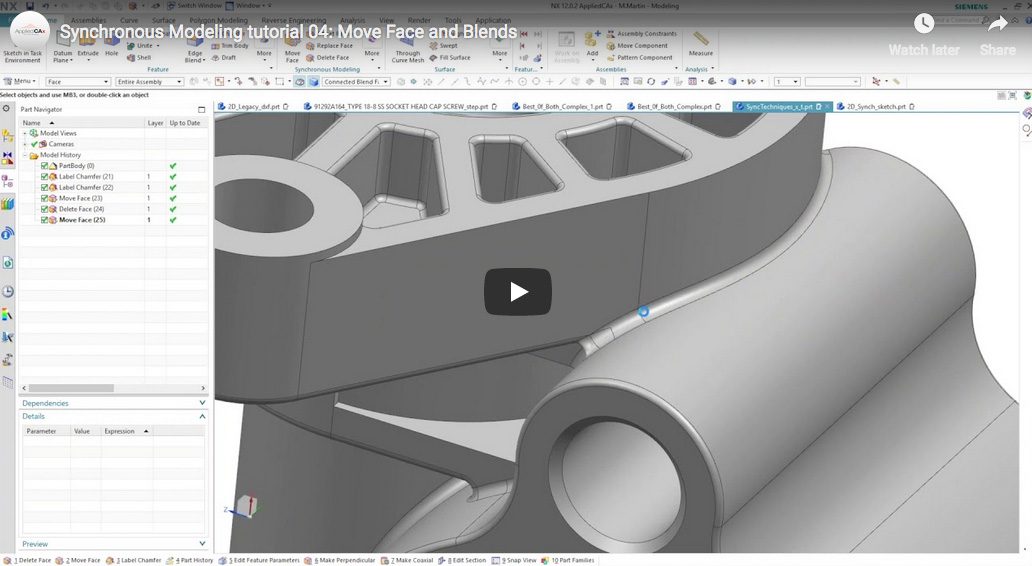The height and width of the screenshot is (566, 1032).
Task: Click Edit Feature Parameters in bottom bar
Action: click(259, 560)
